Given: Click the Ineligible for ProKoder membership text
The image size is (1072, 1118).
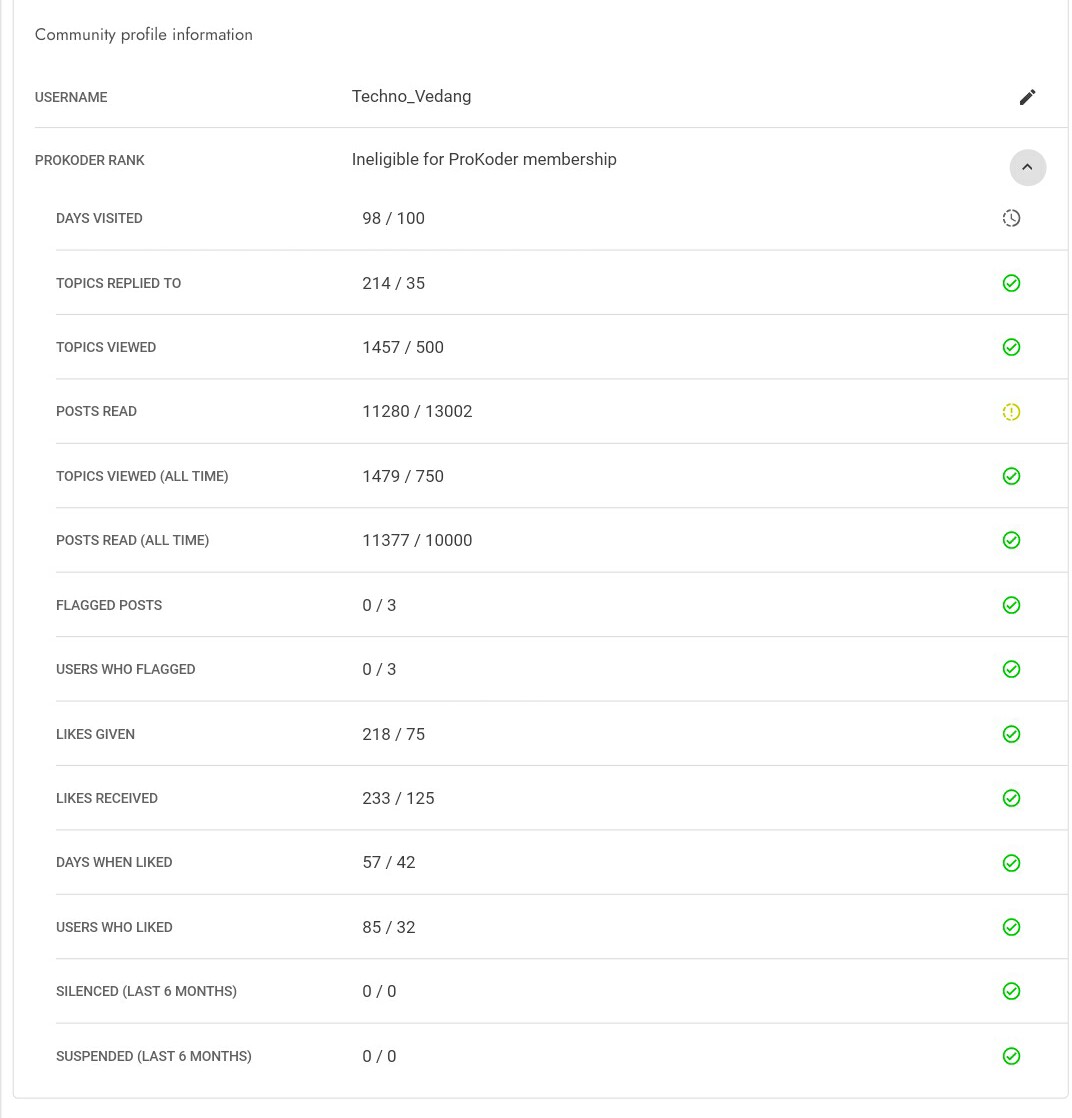Looking at the screenshot, I should (484, 160).
